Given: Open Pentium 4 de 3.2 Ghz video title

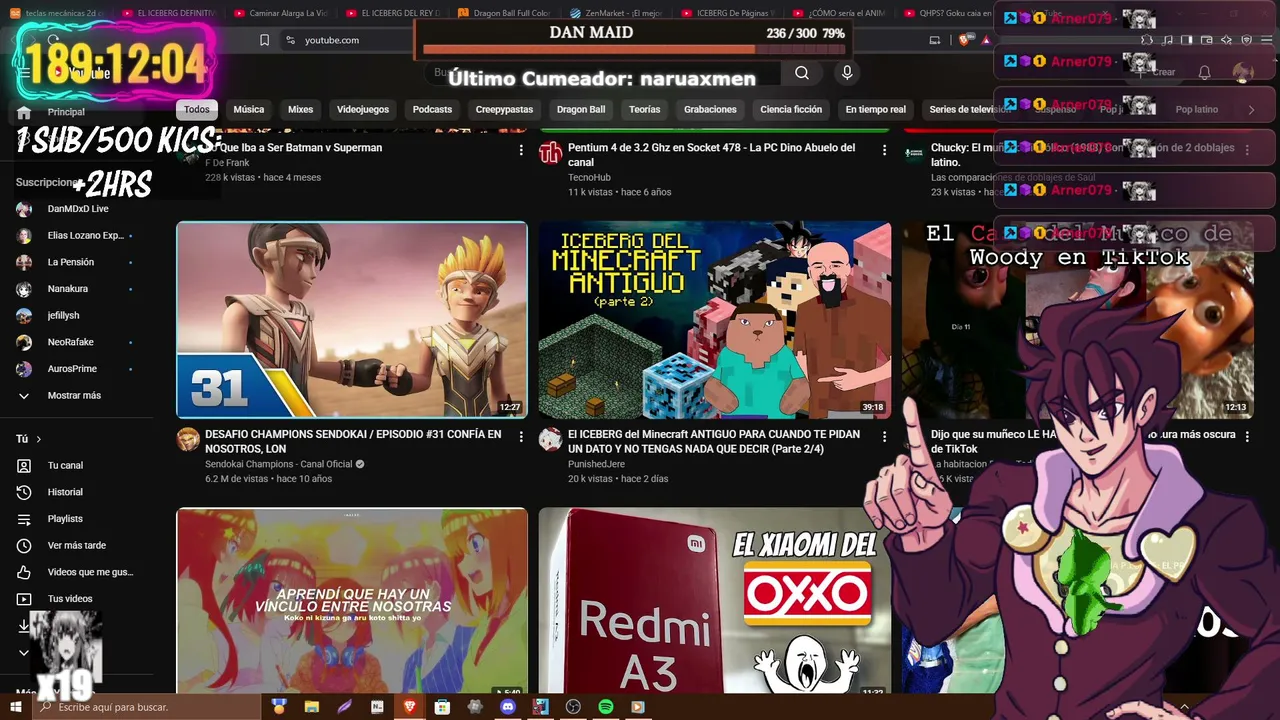Looking at the screenshot, I should coord(711,155).
